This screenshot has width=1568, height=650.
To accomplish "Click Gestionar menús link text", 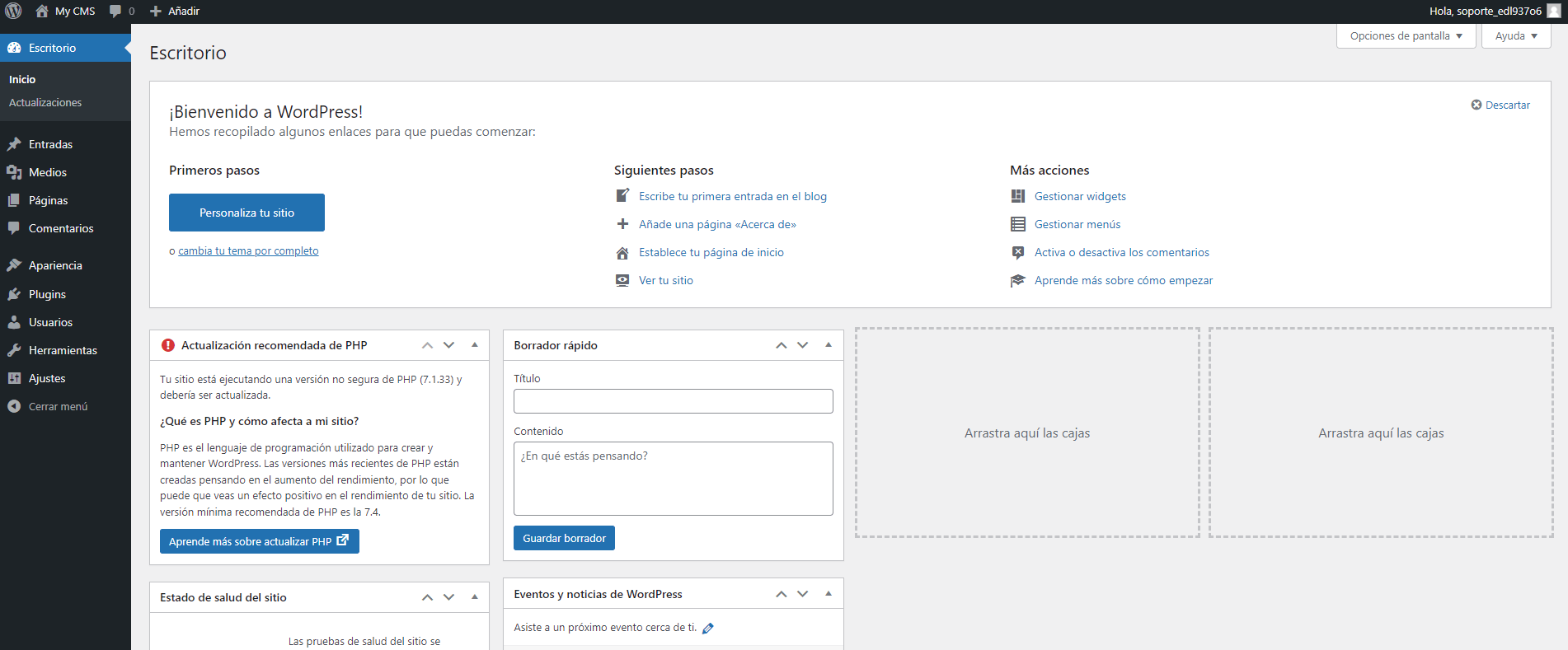I will point(1077,224).
